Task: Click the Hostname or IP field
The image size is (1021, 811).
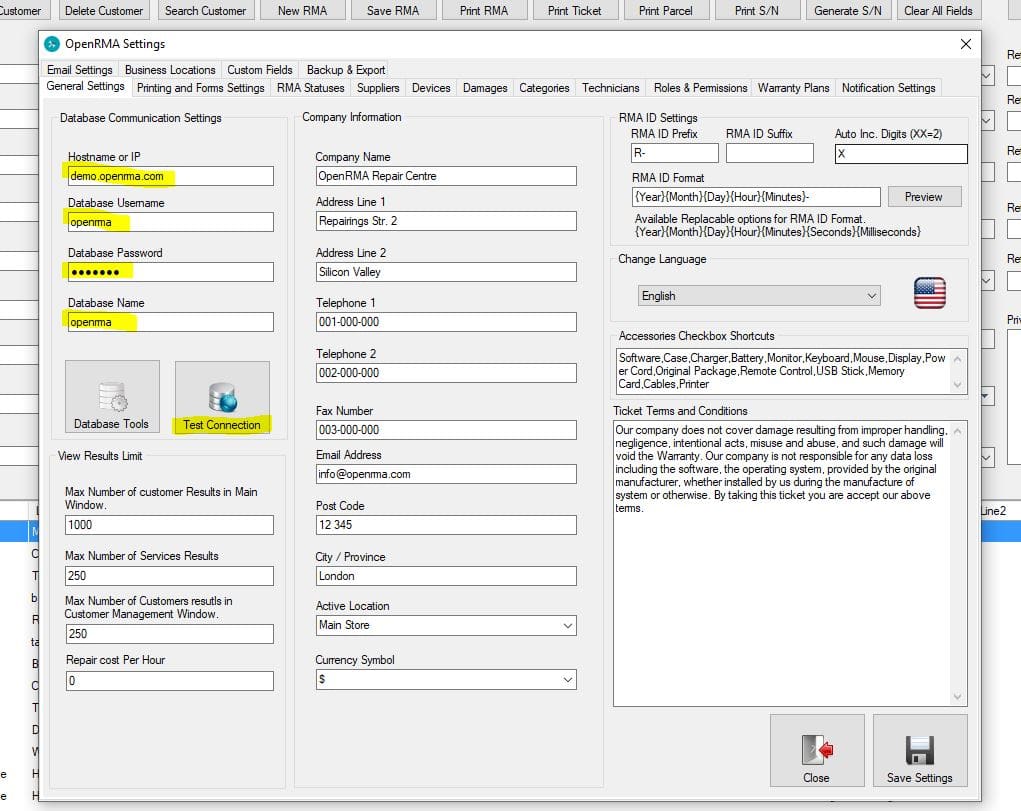Action: coord(171,176)
